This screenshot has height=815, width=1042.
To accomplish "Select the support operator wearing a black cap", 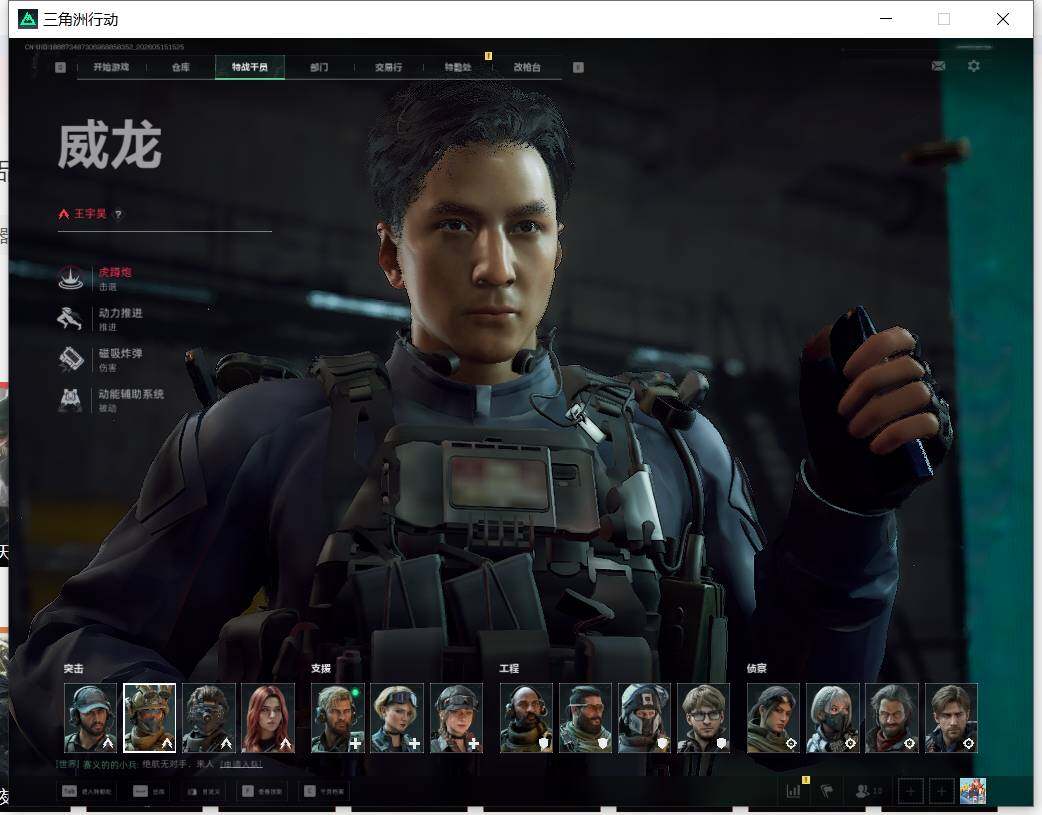I will tap(457, 718).
